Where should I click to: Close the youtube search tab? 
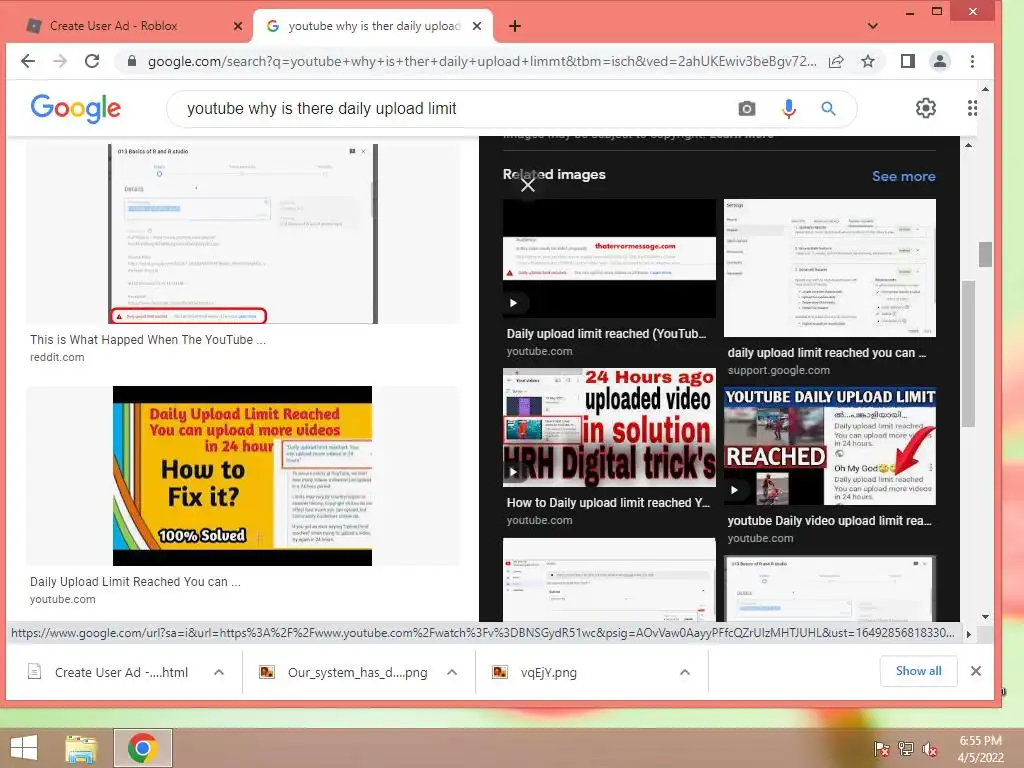477,26
